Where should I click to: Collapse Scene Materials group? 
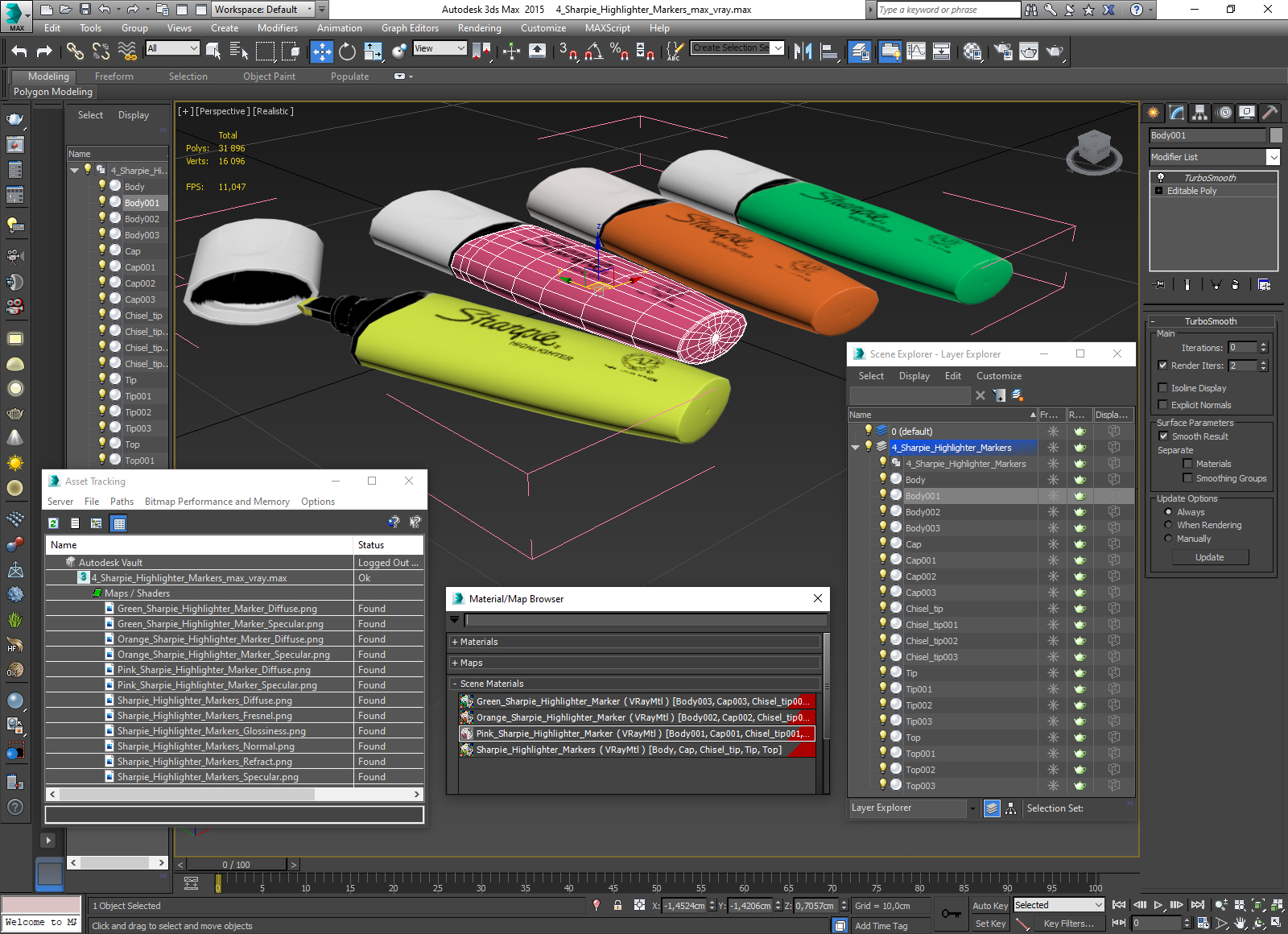[455, 684]
